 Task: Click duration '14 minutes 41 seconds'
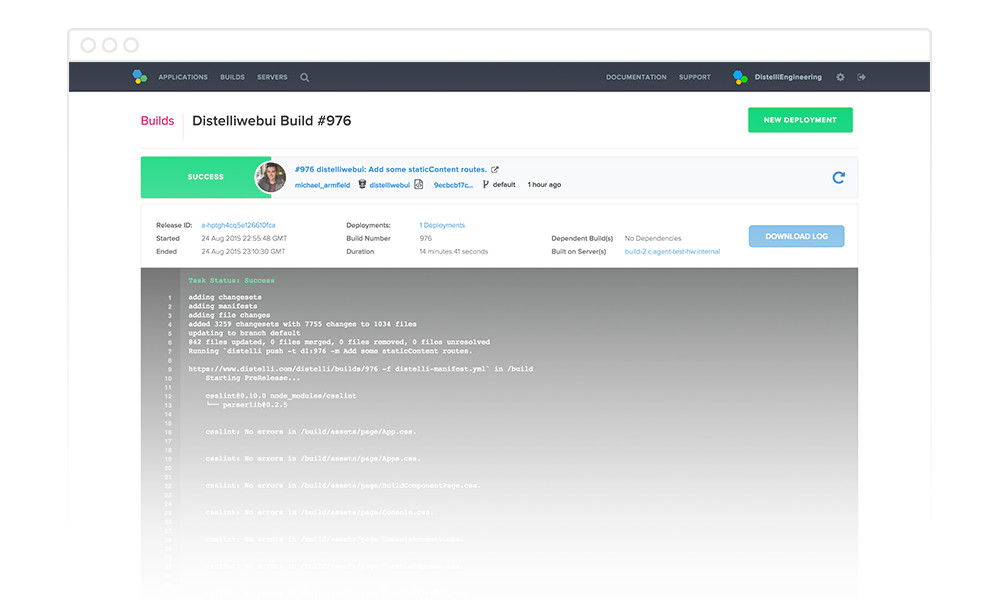[453, 252]
